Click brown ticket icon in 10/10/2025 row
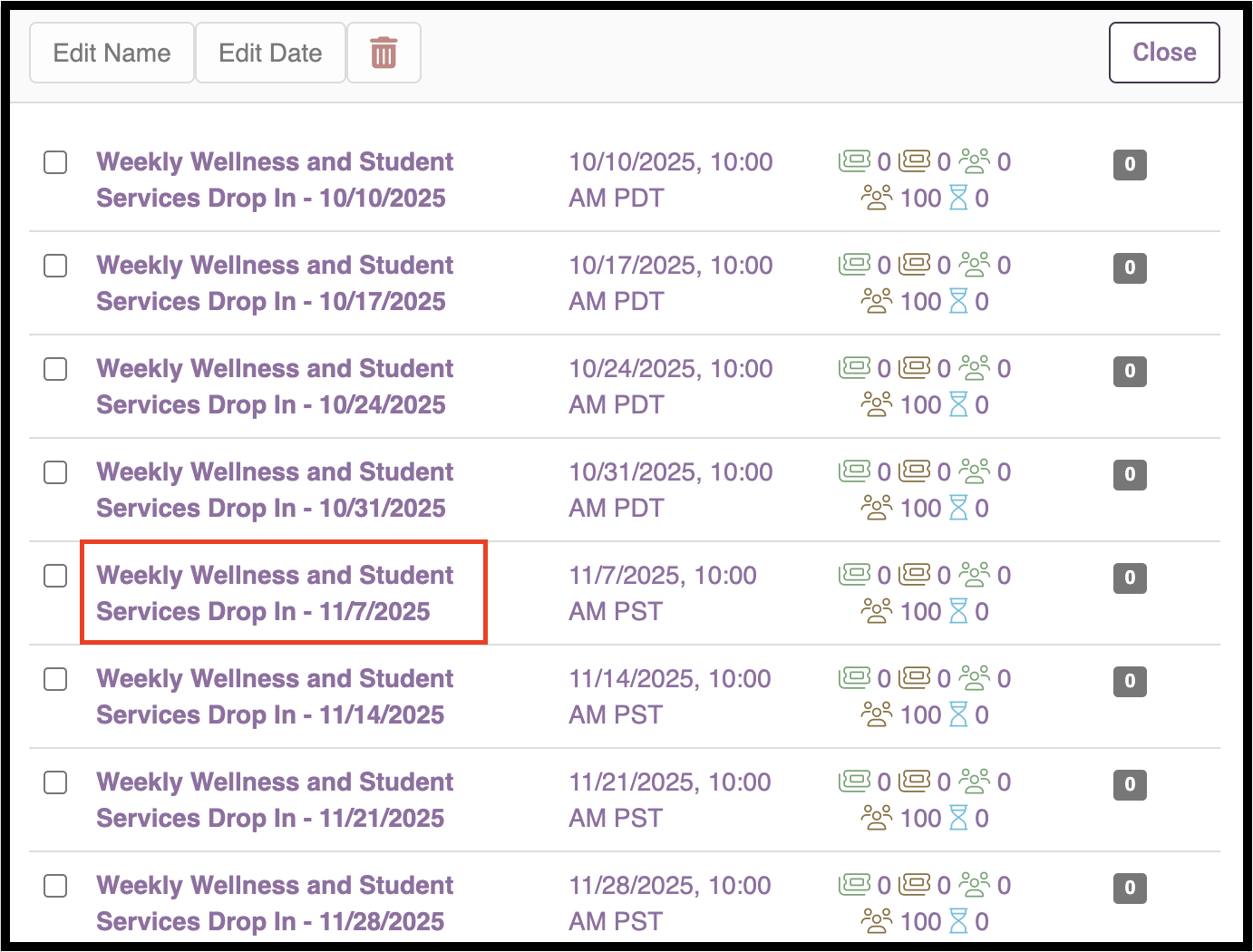This screenshot has width=1253, height=952. coord(915,161)
